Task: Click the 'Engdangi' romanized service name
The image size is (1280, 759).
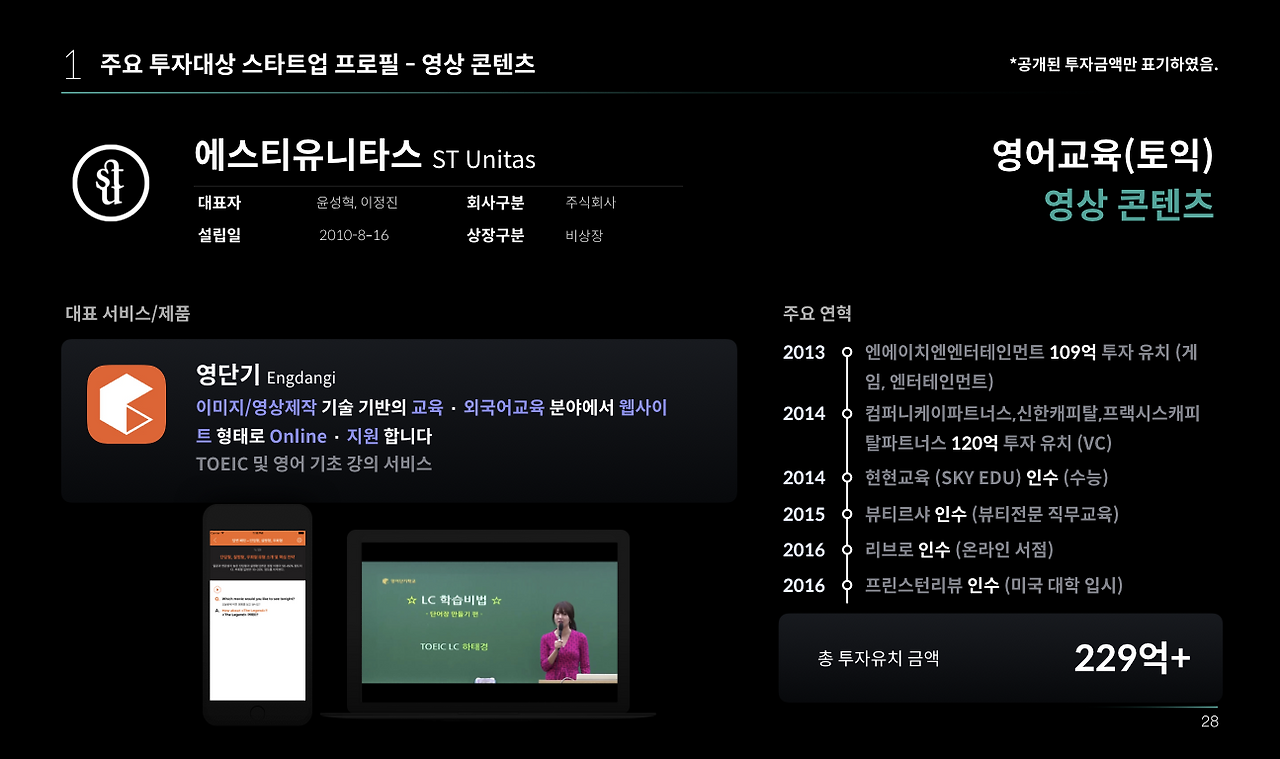Action: pos(301,378)
